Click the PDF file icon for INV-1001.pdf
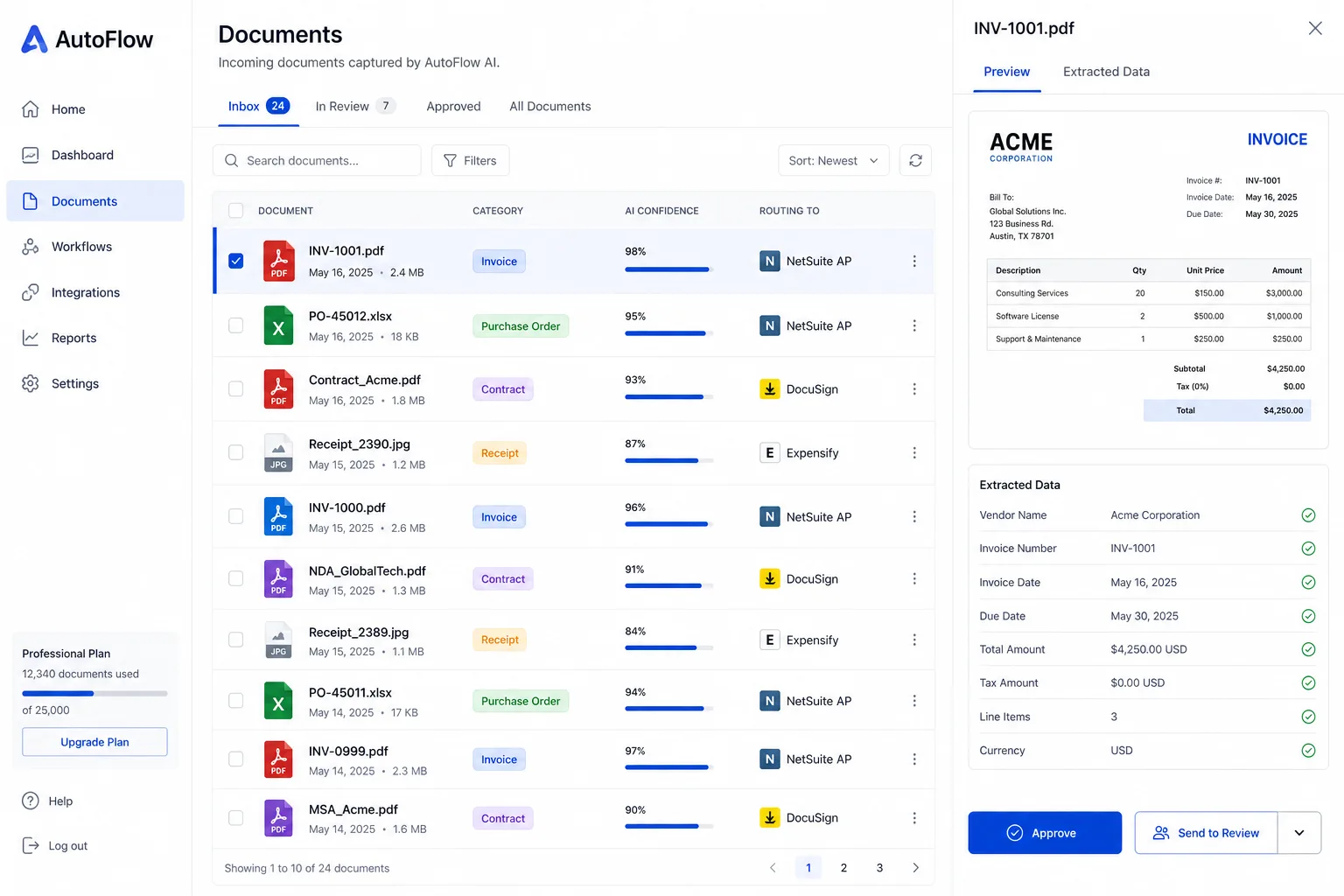1344x896 pixels. (278, 261)
